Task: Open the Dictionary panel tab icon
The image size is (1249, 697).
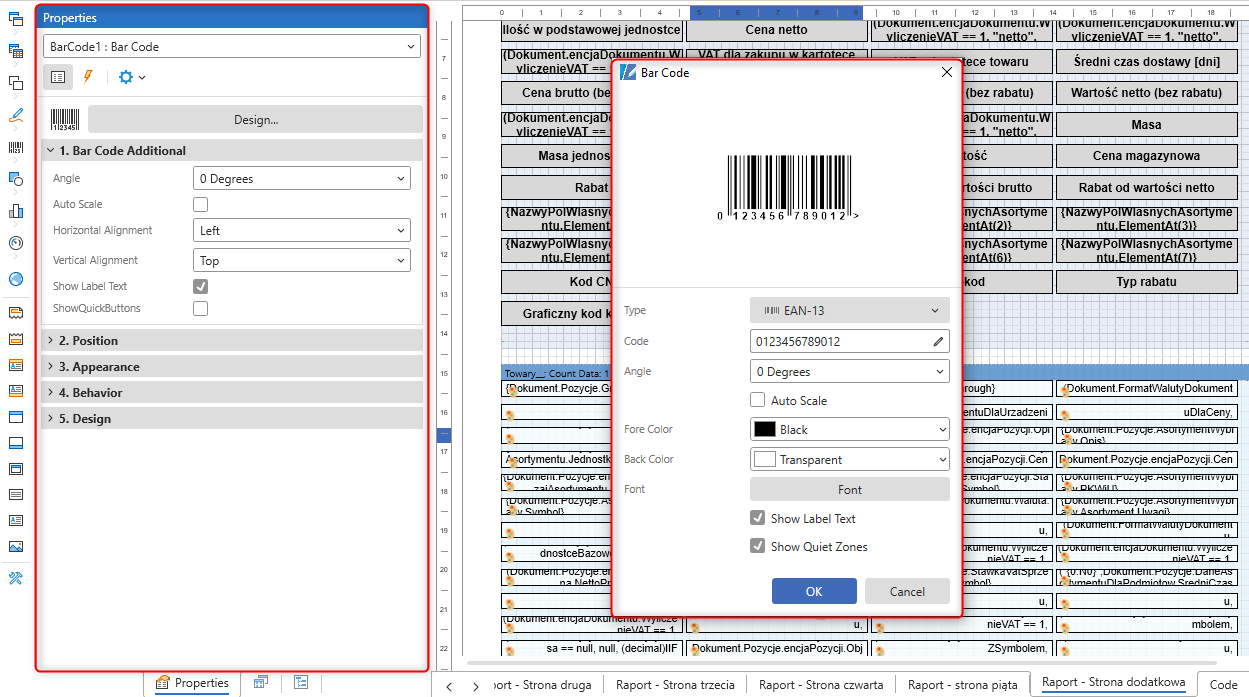Action: 261,682
